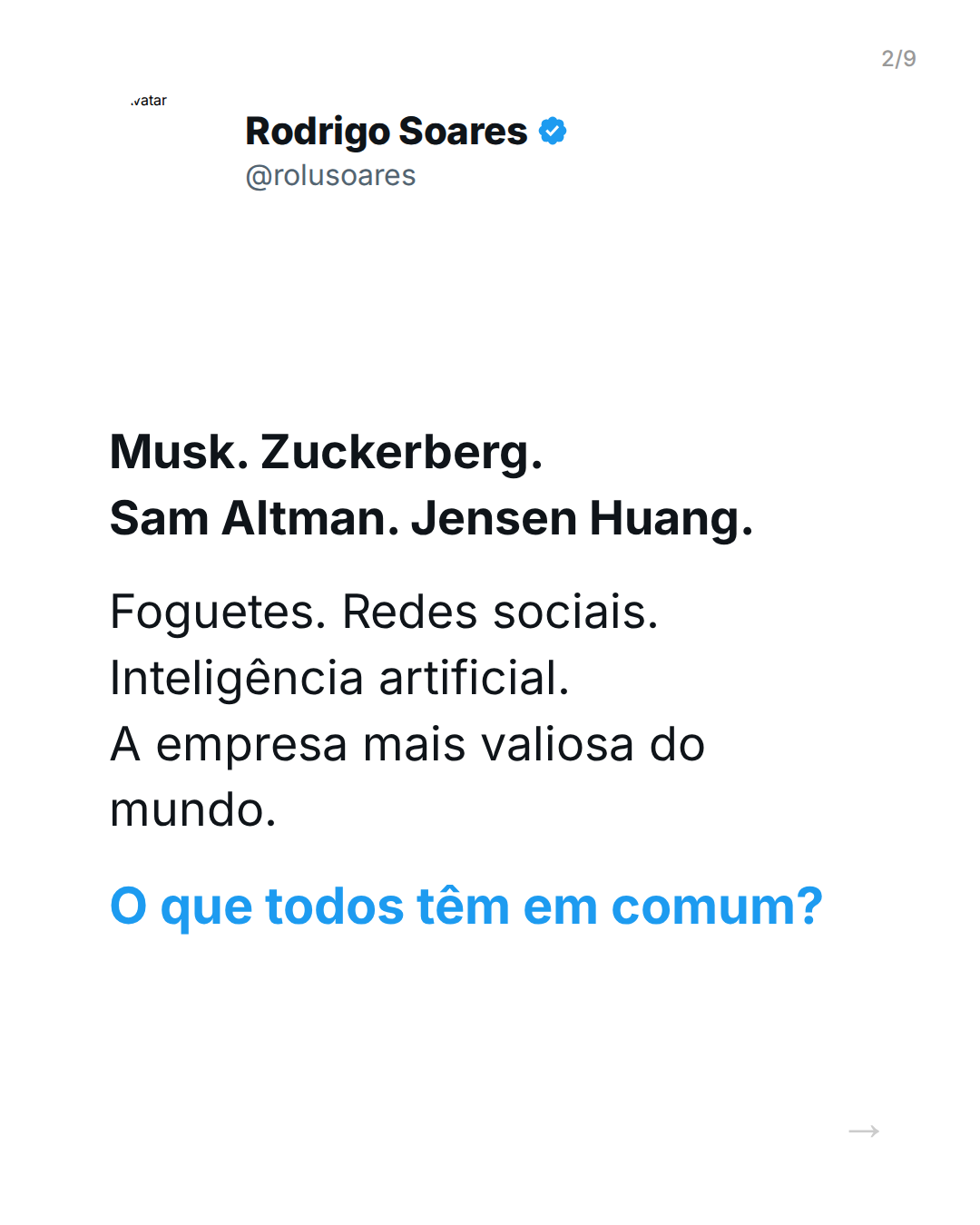This screenshot has width=980, height=1225.
Task: Click the next slide arrow icon
Action: (x=863, y=1131)
